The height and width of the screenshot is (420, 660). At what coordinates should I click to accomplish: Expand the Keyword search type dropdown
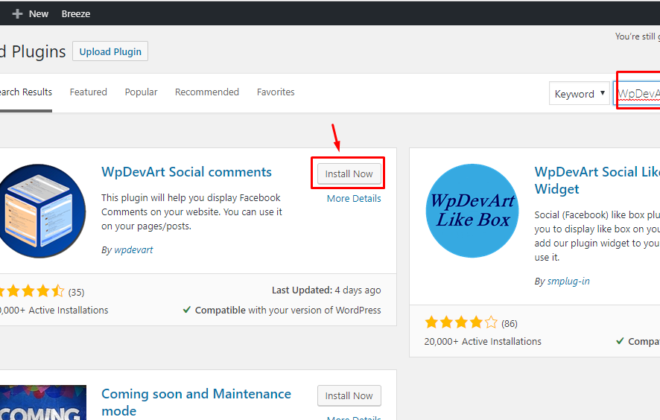[x=579, y=93]
